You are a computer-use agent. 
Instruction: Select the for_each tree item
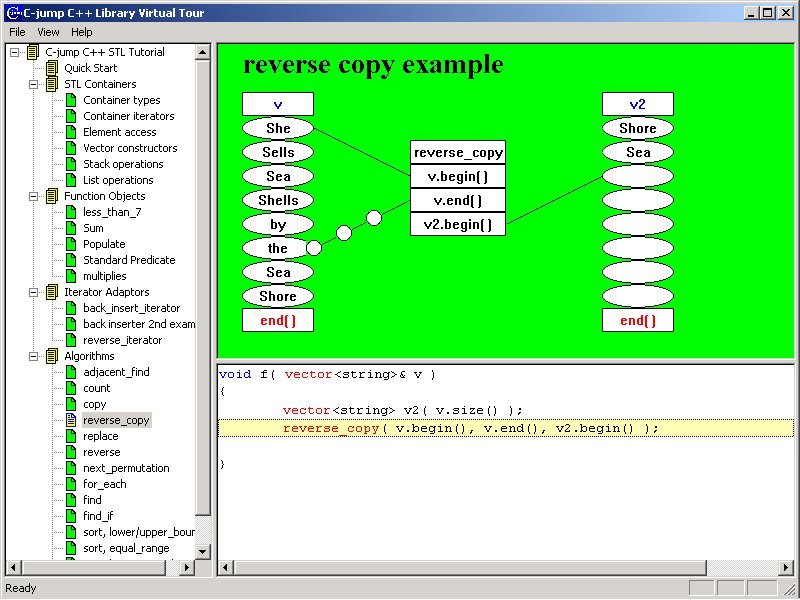tap(105, 484)
